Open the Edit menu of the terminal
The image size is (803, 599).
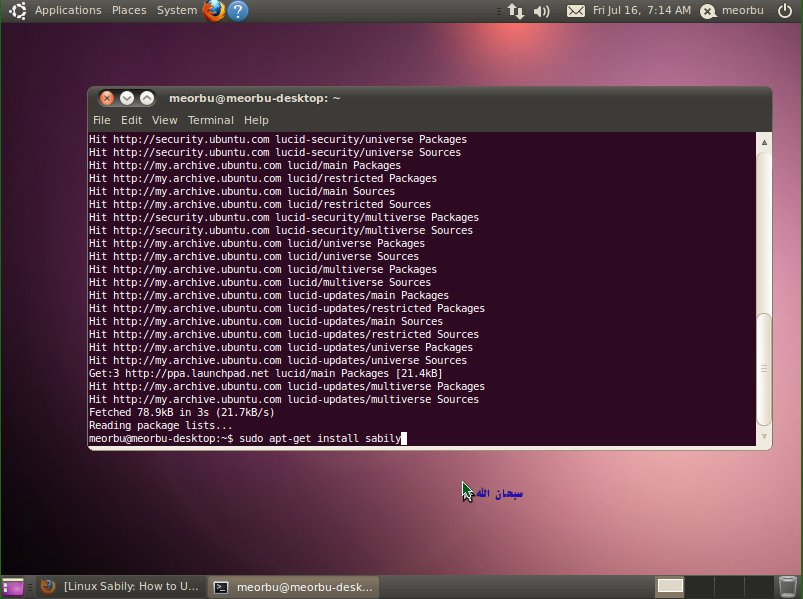tap(131, 120)
